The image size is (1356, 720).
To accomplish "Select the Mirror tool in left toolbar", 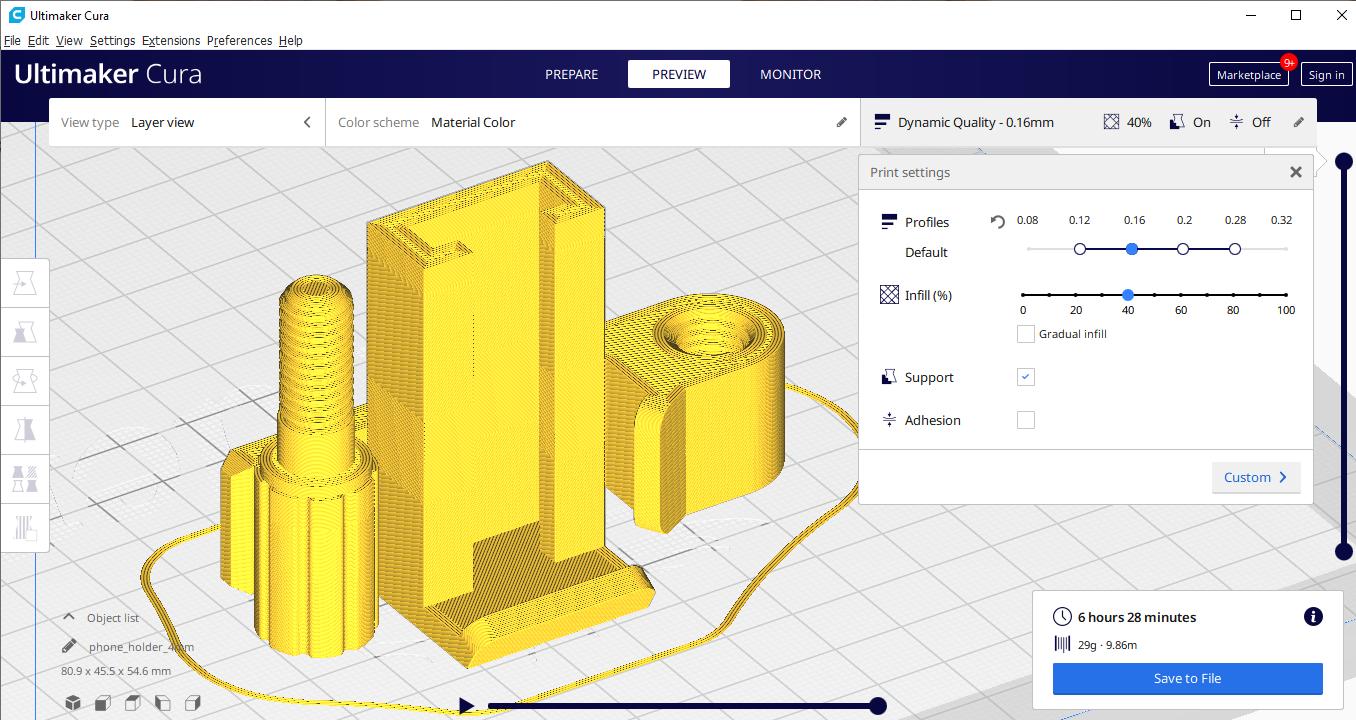I will tap(24, 430).
